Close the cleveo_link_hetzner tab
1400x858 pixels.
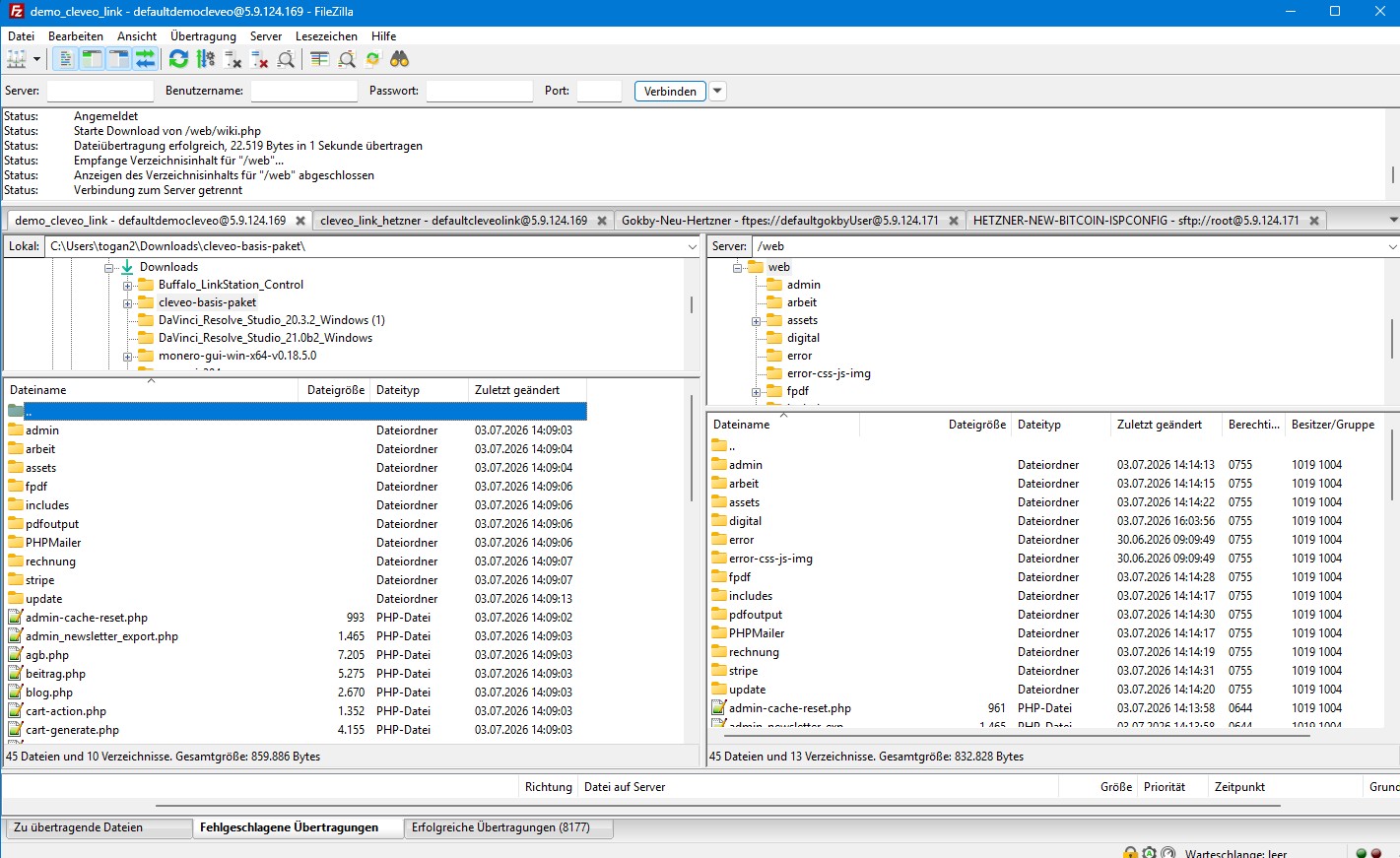[602, 221]
